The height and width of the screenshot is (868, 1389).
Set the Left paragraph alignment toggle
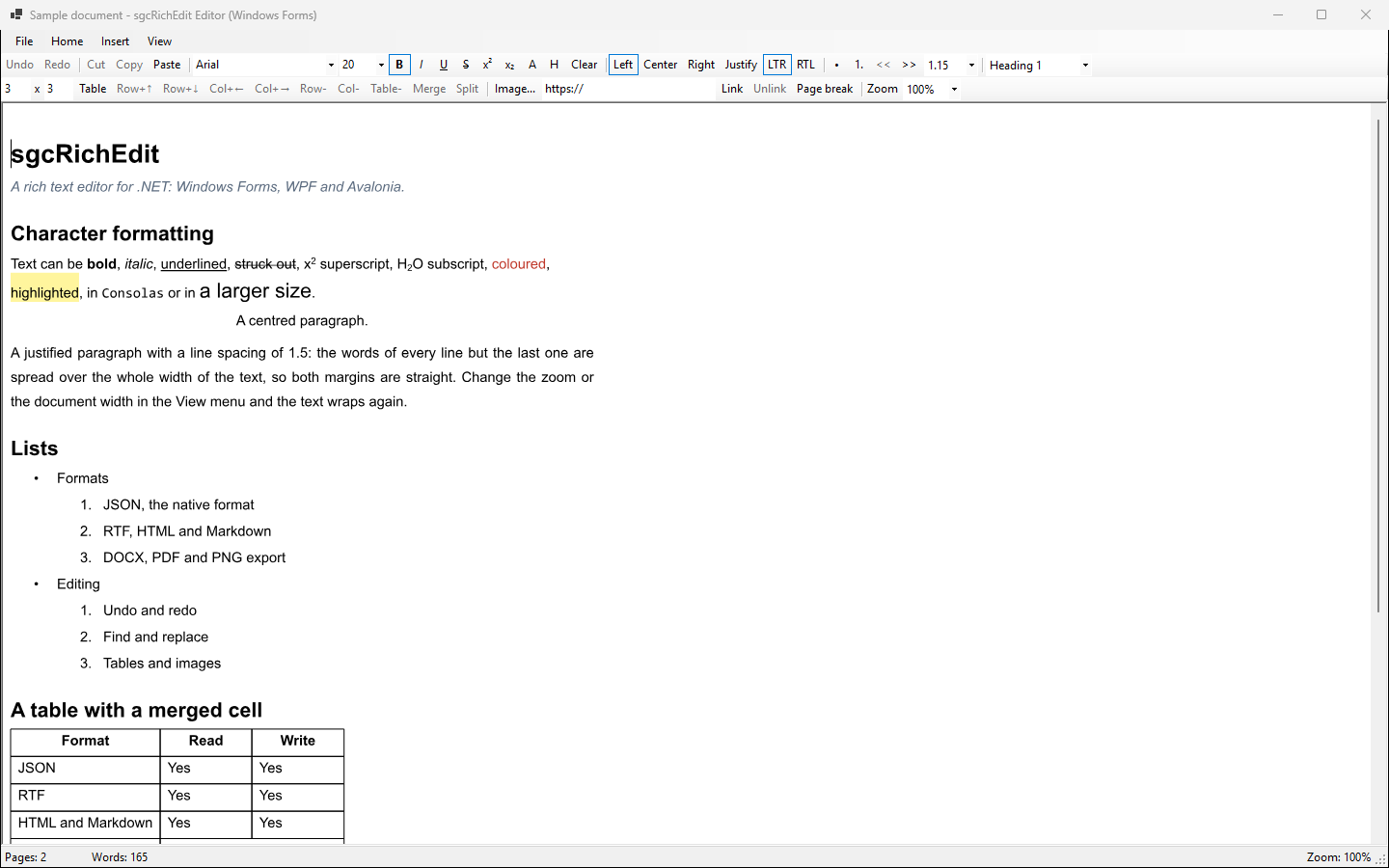point(623,65)
